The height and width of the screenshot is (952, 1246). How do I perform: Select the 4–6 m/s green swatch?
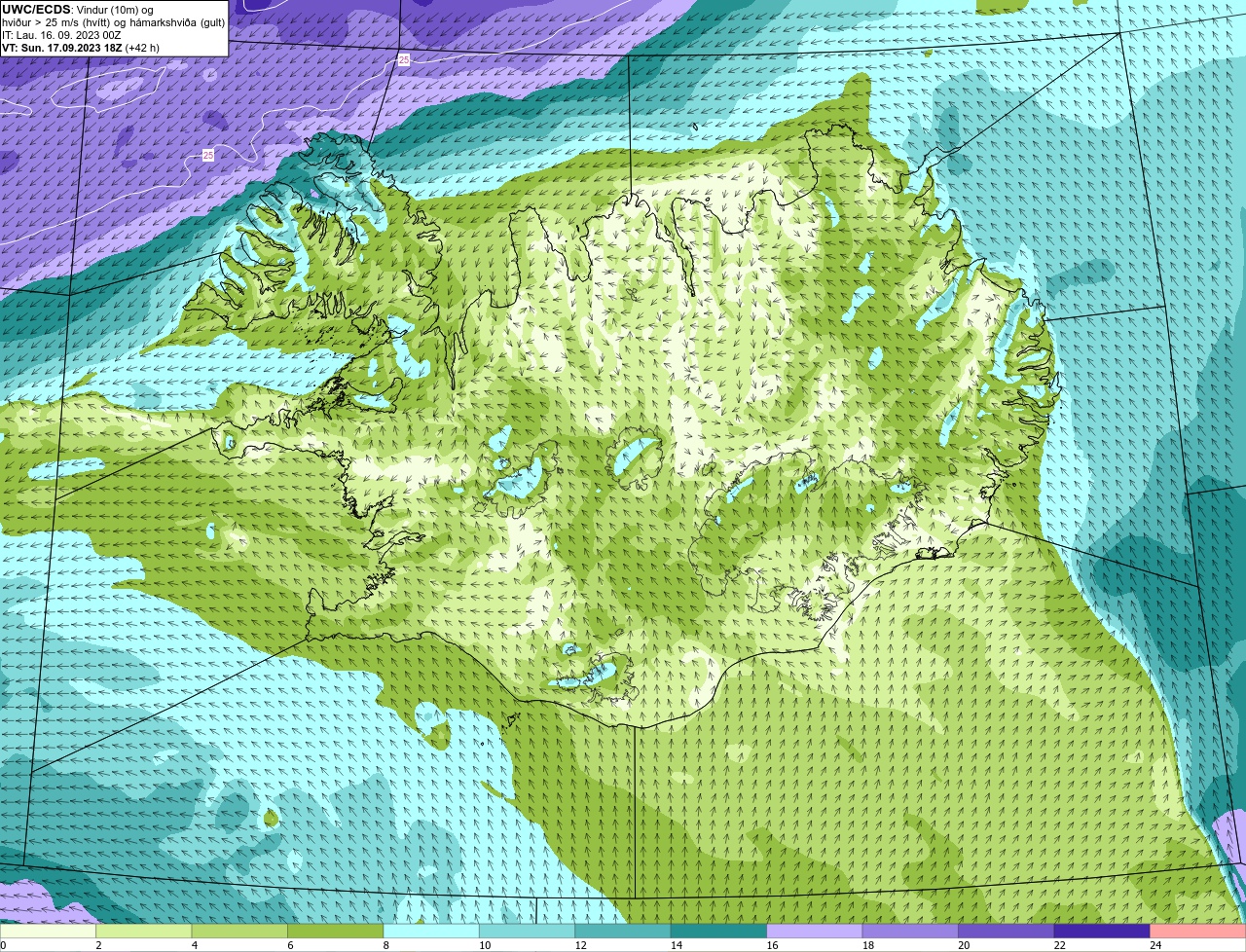[x=240, y=931]
